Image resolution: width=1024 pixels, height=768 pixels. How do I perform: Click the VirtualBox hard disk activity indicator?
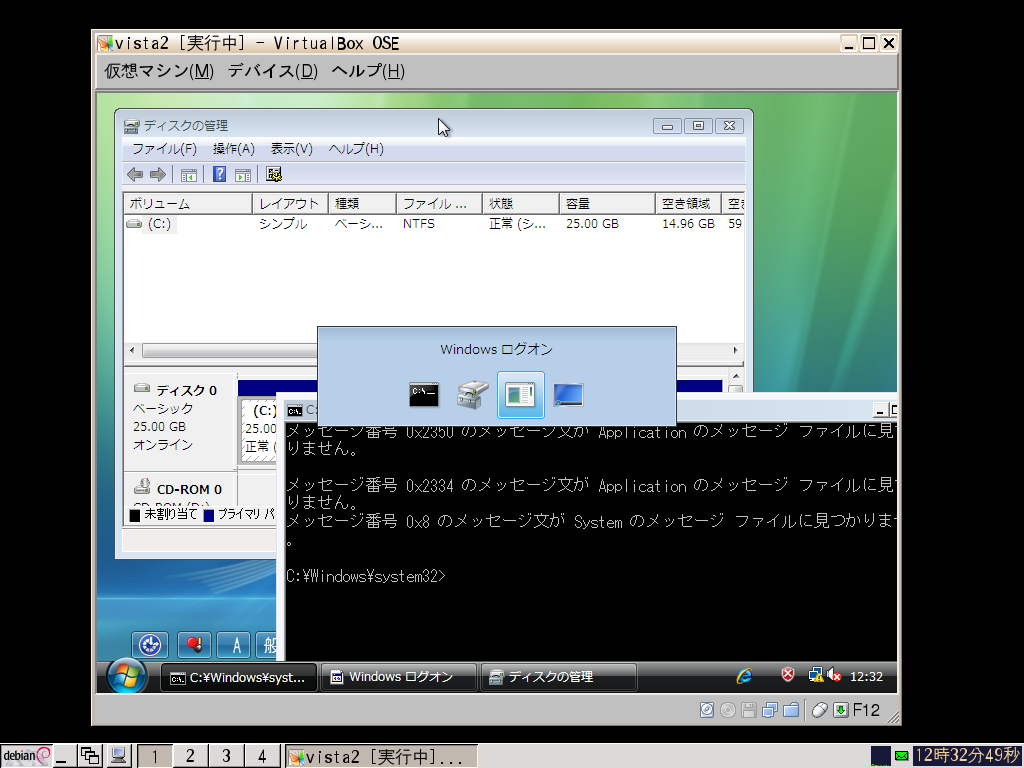click(x=707, y=710)
